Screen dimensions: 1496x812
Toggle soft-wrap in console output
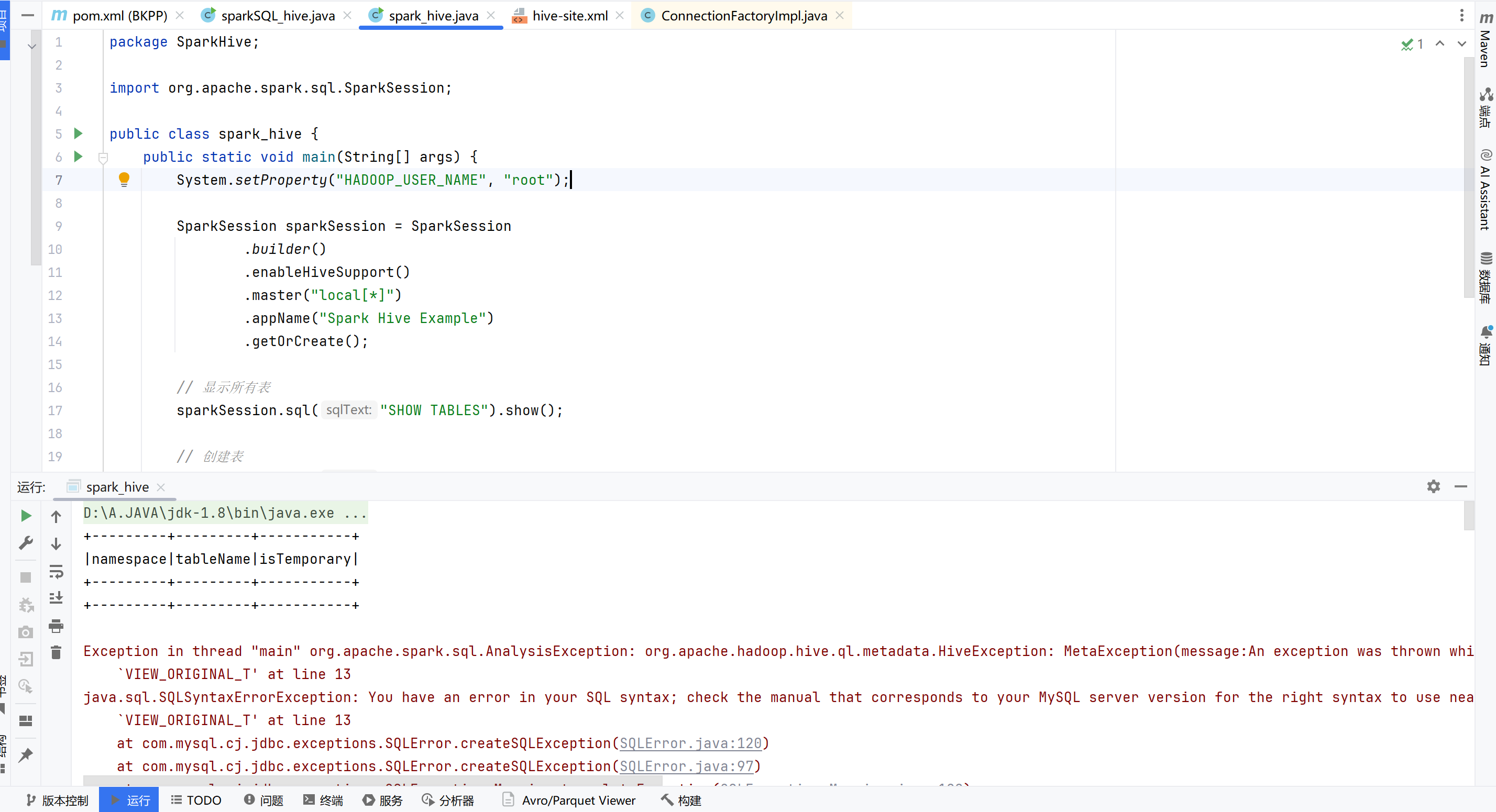(56, 571)
